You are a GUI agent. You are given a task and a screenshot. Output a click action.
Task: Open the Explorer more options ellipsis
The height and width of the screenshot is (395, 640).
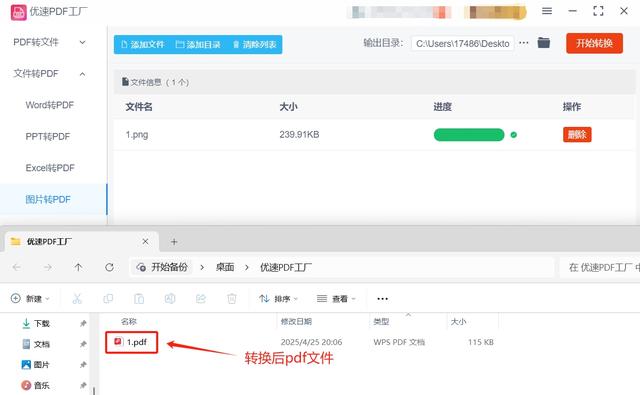(382, 299)
